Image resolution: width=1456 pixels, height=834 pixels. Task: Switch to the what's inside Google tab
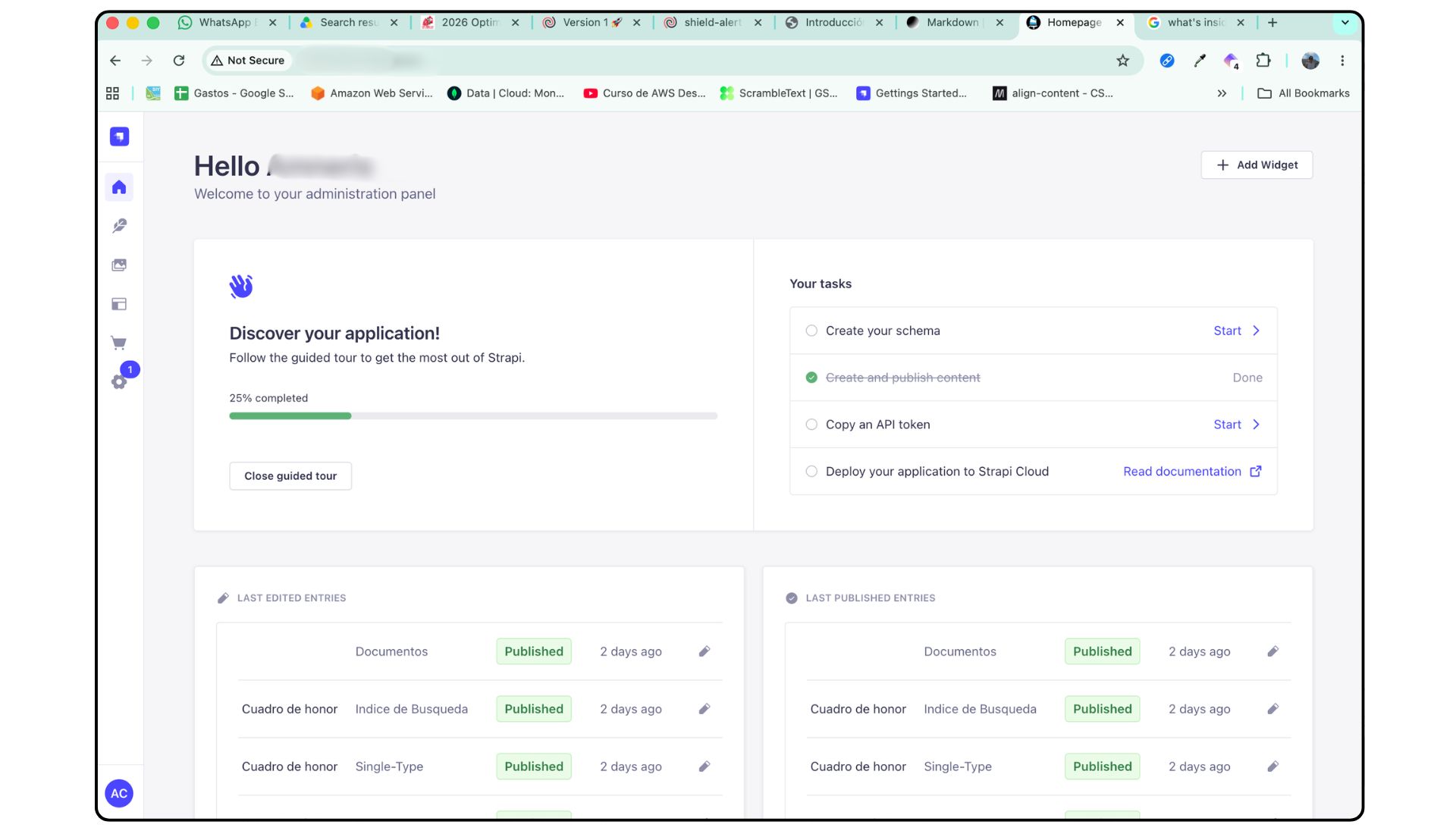(1195, 23)
